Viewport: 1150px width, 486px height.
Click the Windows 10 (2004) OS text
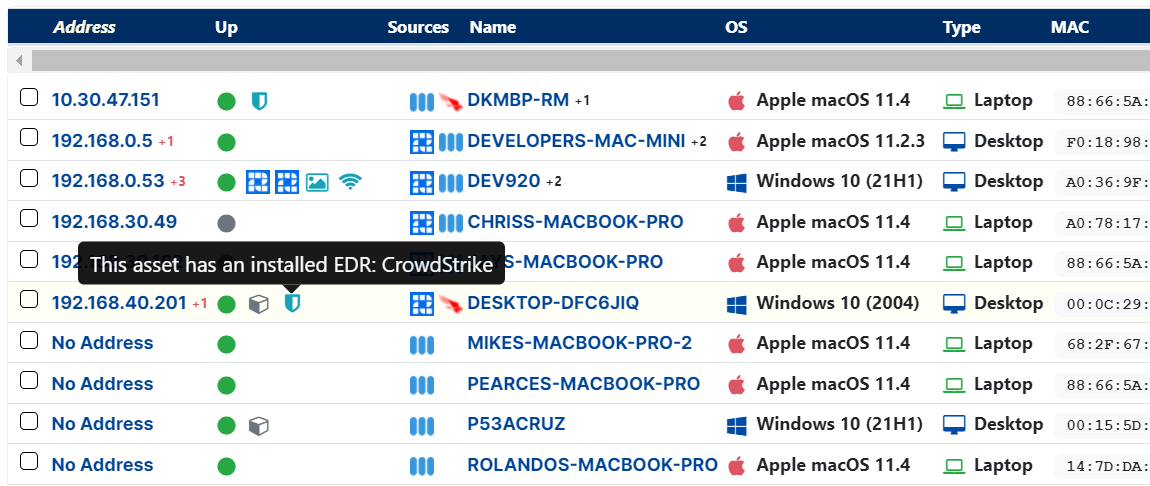click(838, 303)
